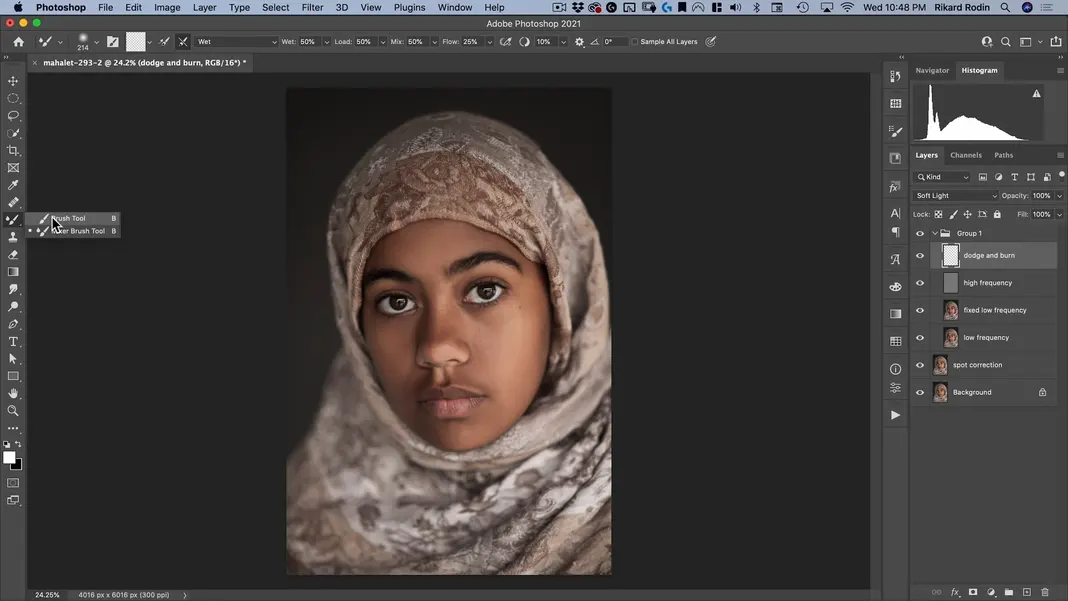Image resolution: width=1068 pixels, height=601 pixels.
Task: Select the Eraser tool
Action: click(x=13, y=255)
